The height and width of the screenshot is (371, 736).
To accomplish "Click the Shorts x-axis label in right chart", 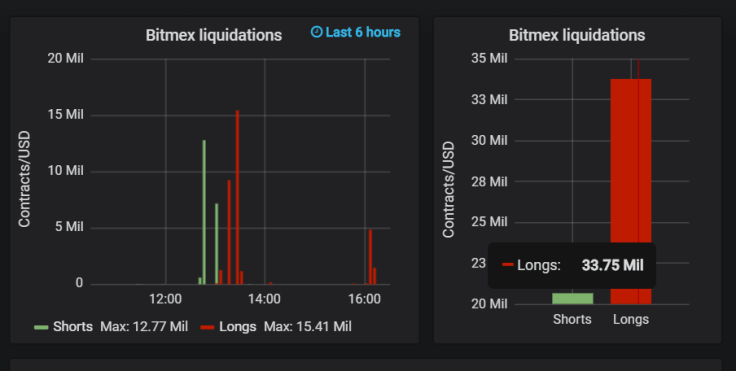I will coord(572,319).
